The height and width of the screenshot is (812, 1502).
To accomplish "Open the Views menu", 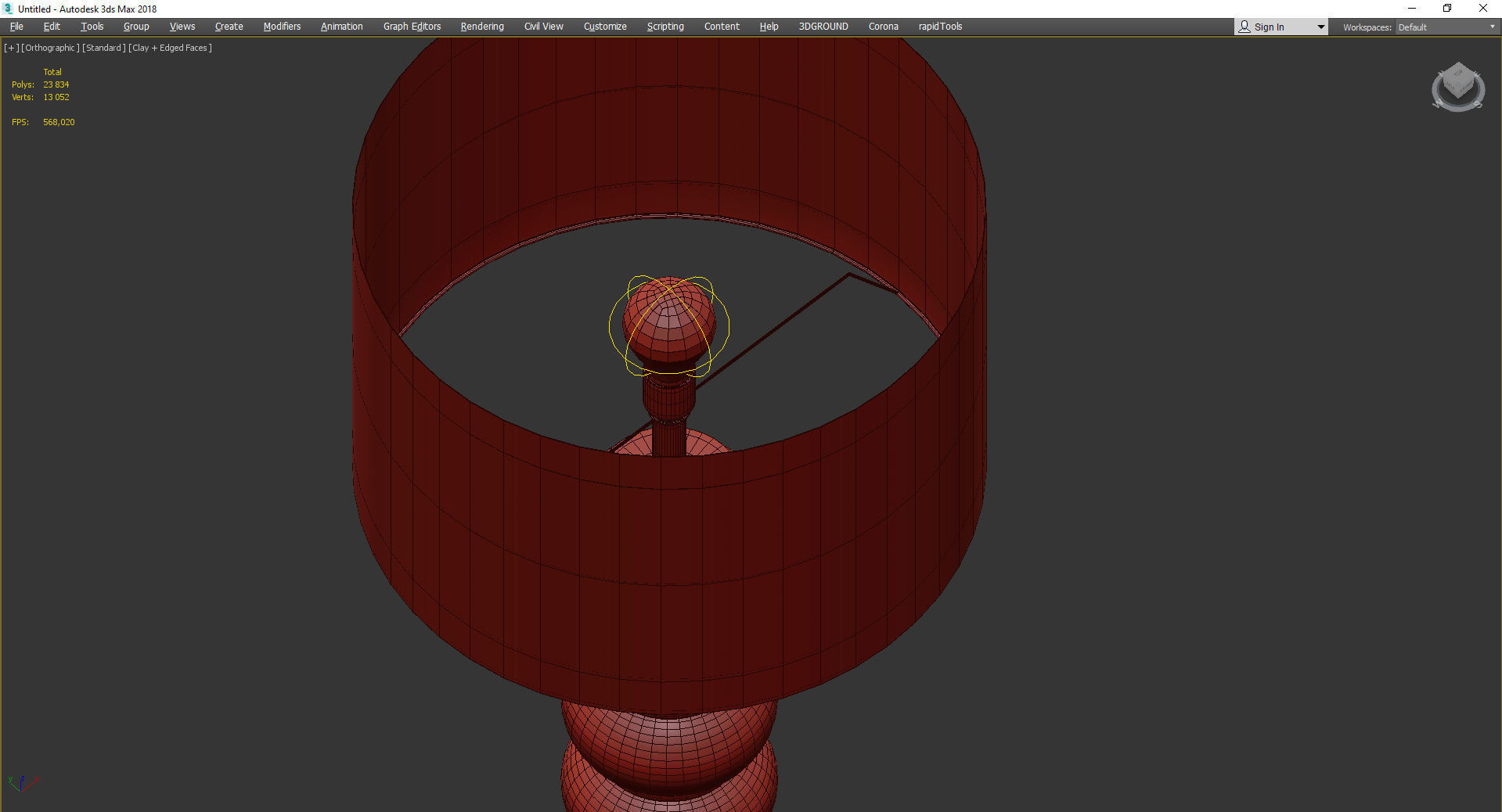I will tap(182, 27).
